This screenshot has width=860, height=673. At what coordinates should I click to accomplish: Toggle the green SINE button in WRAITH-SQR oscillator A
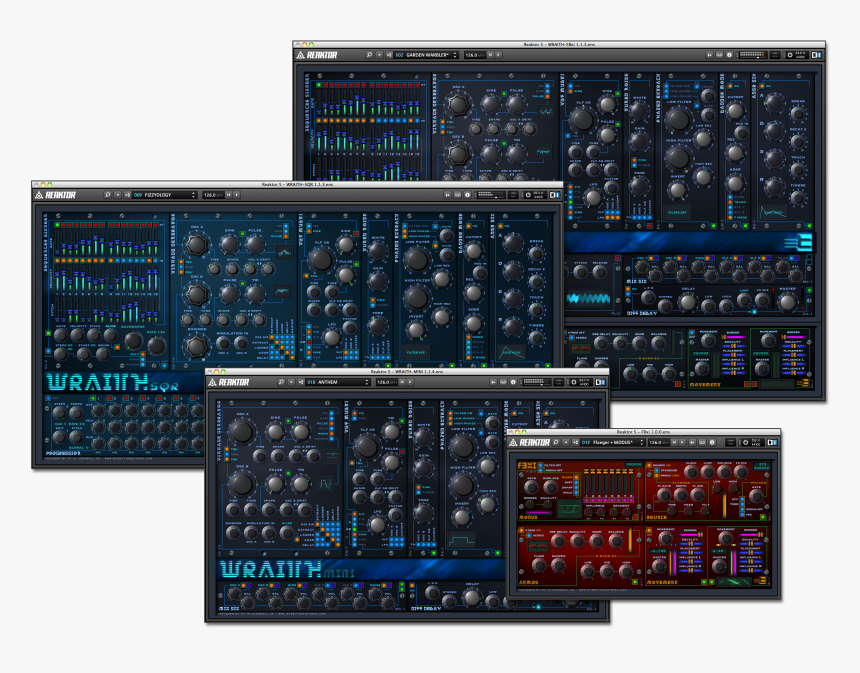(x=242, y=234)
